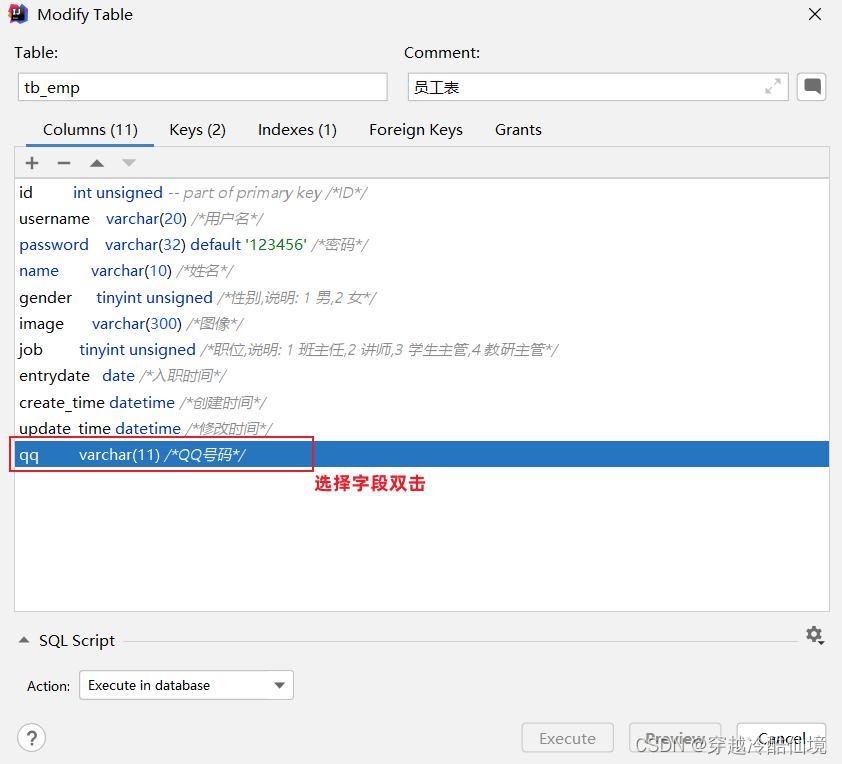Select the image varchar(300) row
The image size is (842, 764).
[x=422, y=324]
